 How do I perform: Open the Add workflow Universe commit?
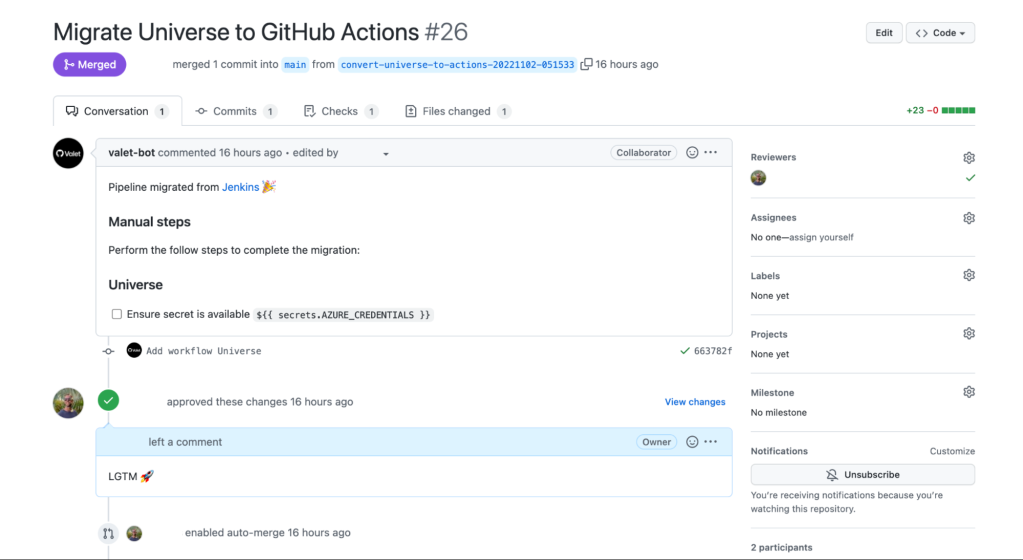coord(204,351)
